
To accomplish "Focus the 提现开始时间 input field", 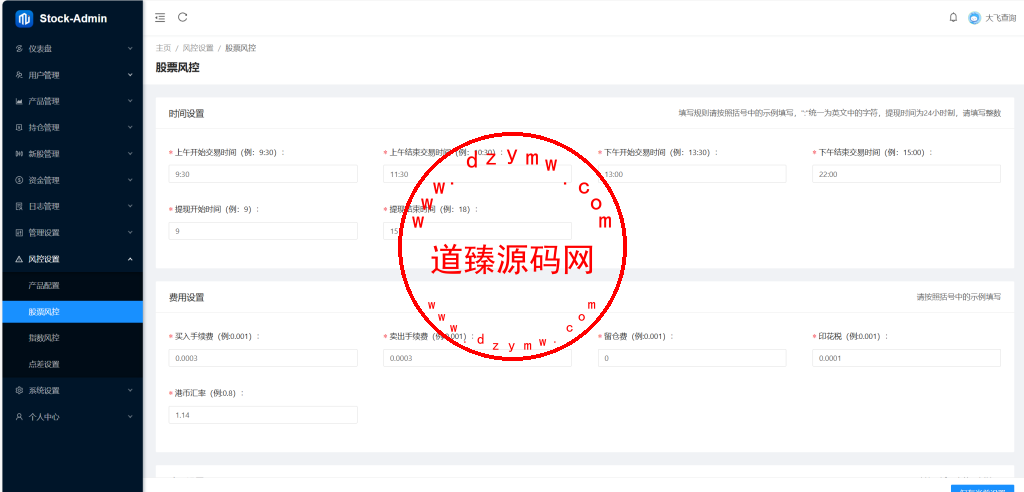I will (263, 231).
